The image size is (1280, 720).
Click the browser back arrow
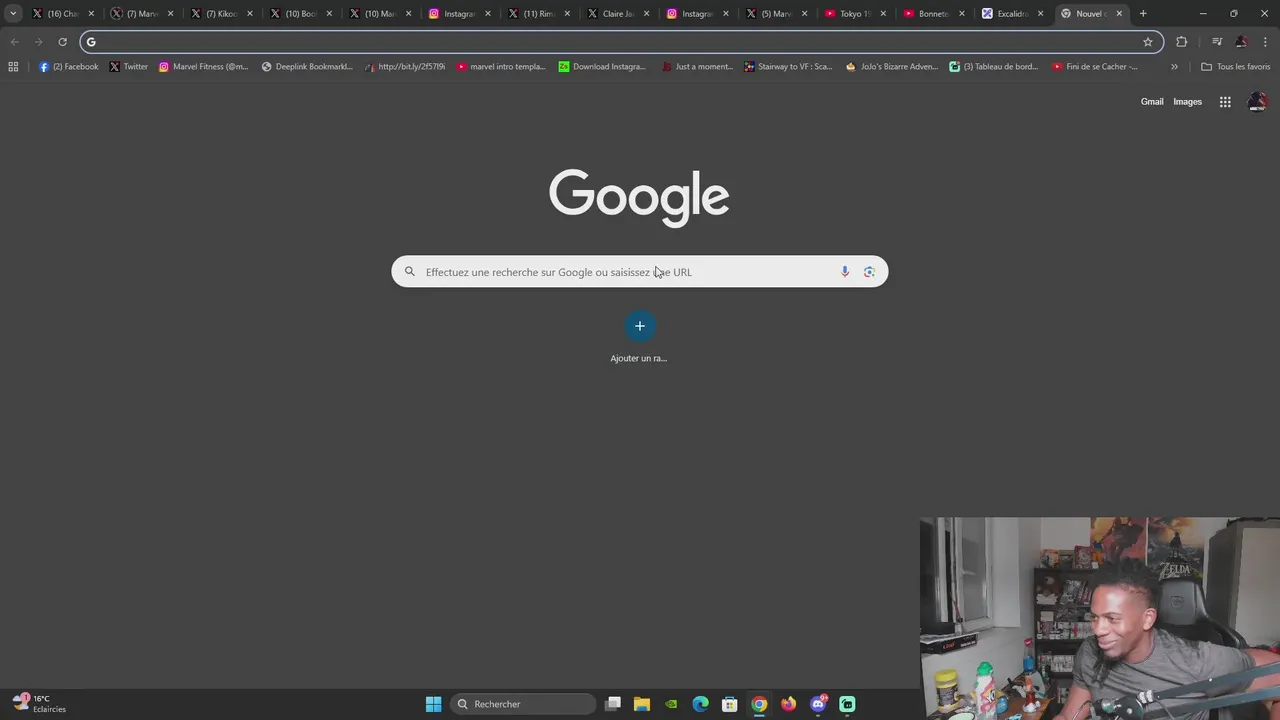pyautogui.click(x=14, y=42)
